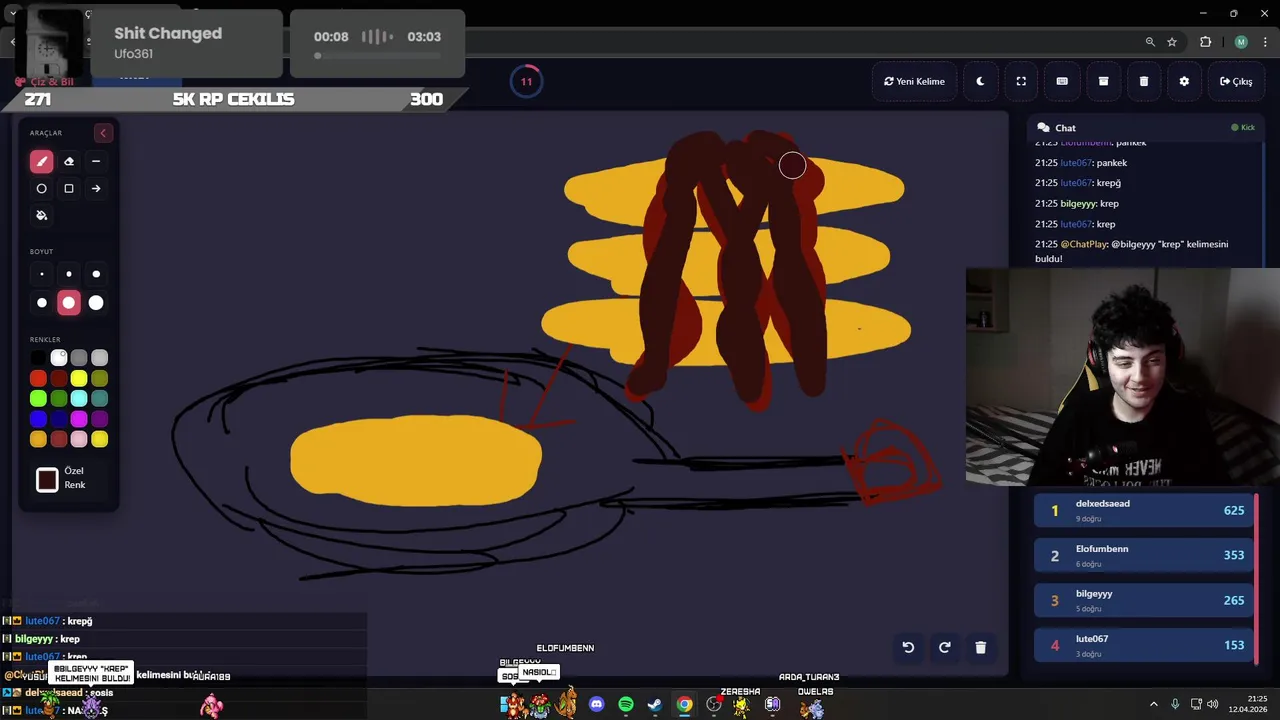Viewport: 1280px width, 720px height.
Task: Pick the black color swatch
Action: pos(38,358)
